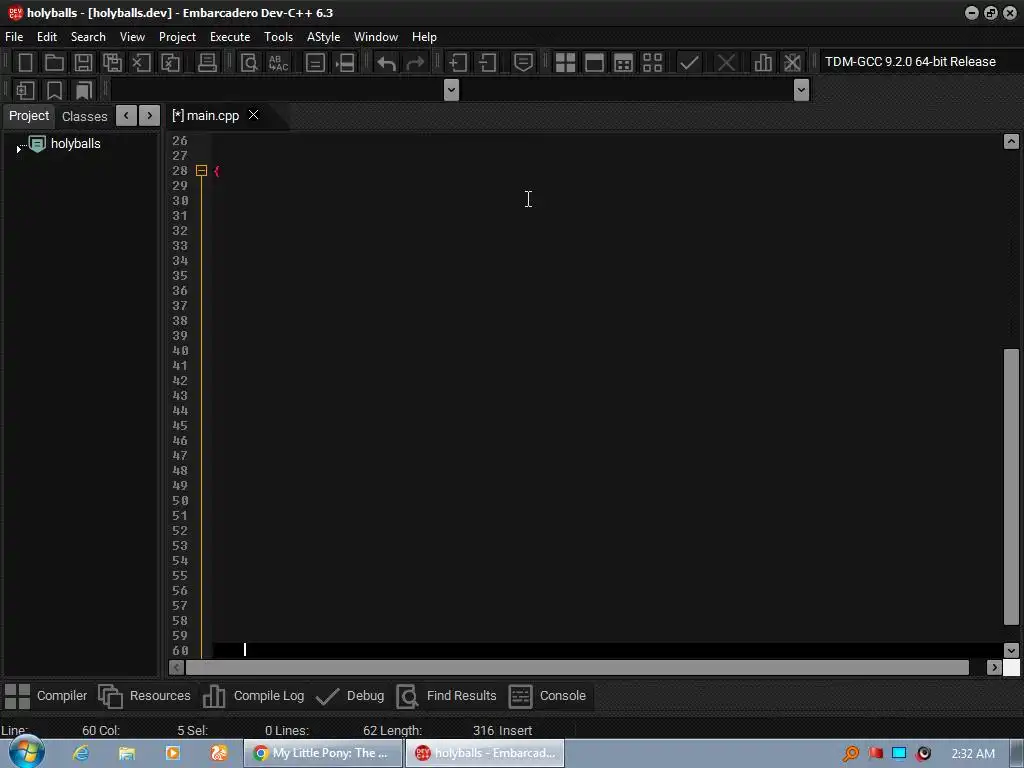Open the AStyle menu
The image size is (1024, 768).
[323, 37]
